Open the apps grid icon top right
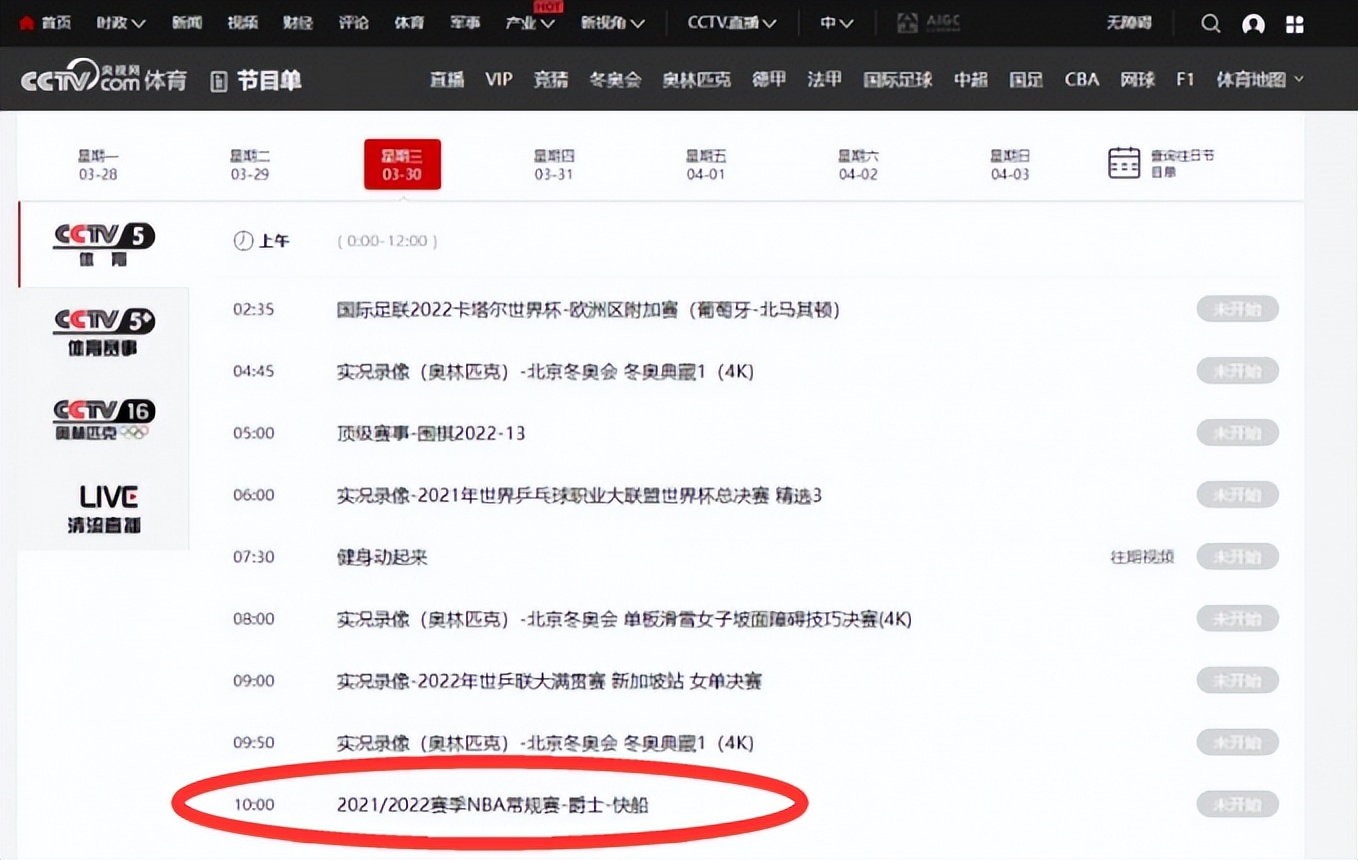 1295,22
